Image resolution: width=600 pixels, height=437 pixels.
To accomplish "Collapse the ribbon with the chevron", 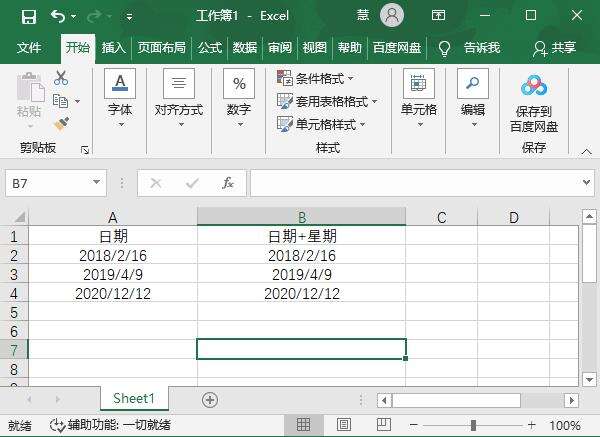I will pyautogui.click(x=586, y=152).
